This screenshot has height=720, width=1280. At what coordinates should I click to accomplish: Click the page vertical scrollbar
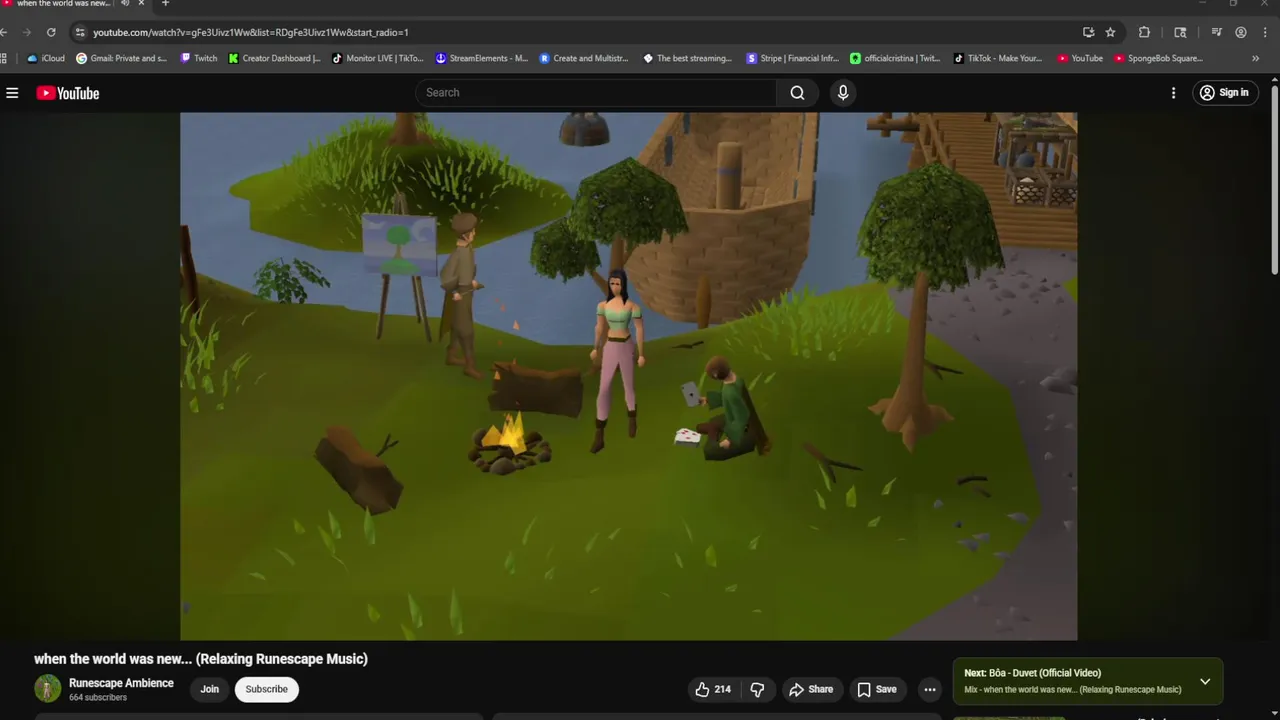[x=1274, y=180]
